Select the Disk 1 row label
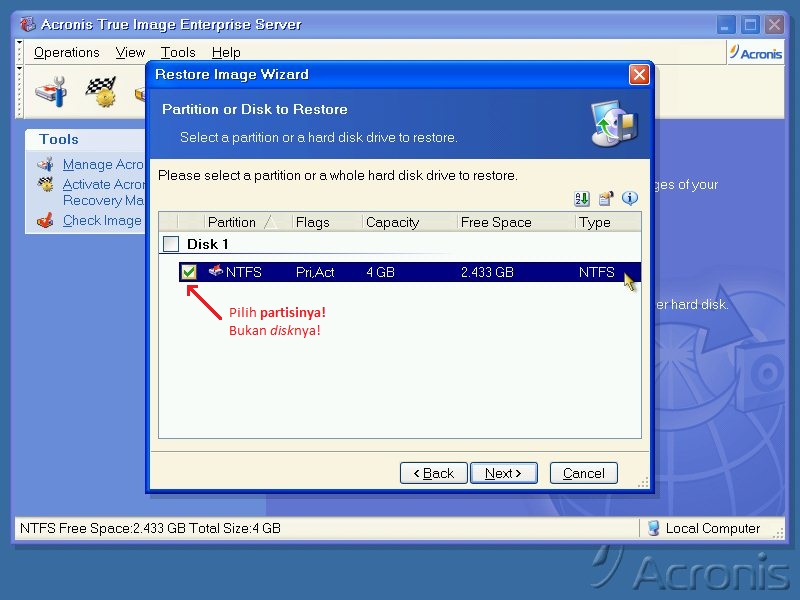The image size is (800, 600). [208, 244]
